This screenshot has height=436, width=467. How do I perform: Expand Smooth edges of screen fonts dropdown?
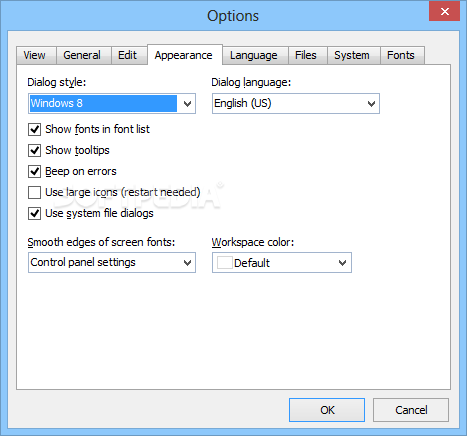click(x=112, y=263)
